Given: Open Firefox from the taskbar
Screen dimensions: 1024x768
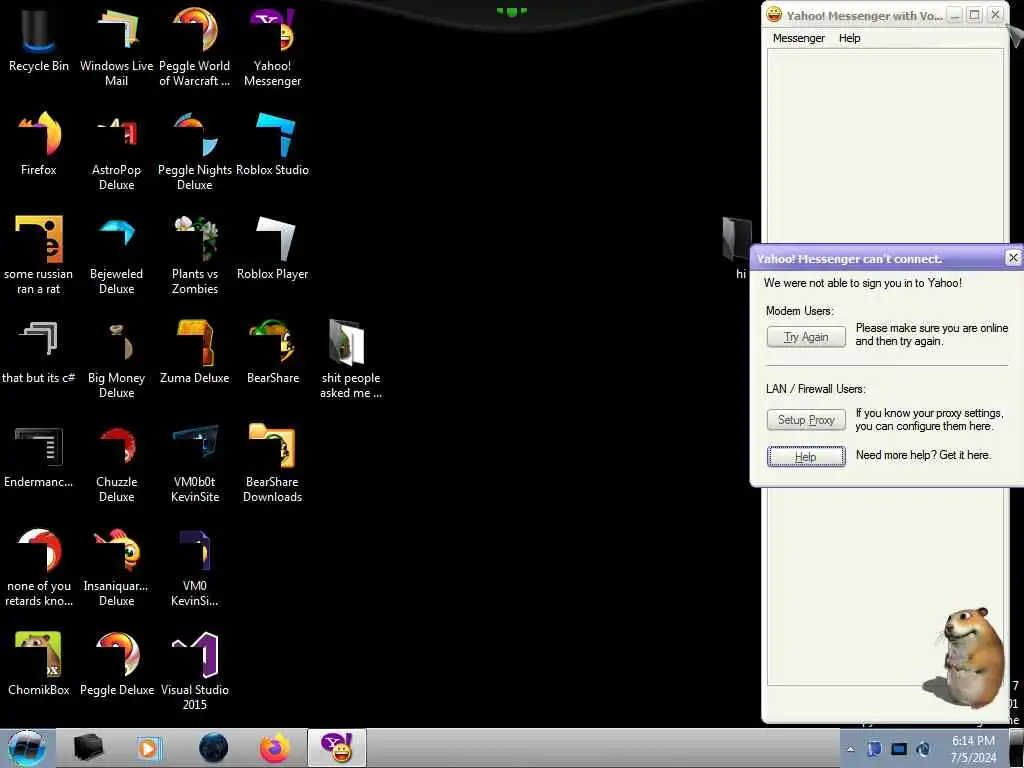Looking at the screenshot, I should 274,748.
